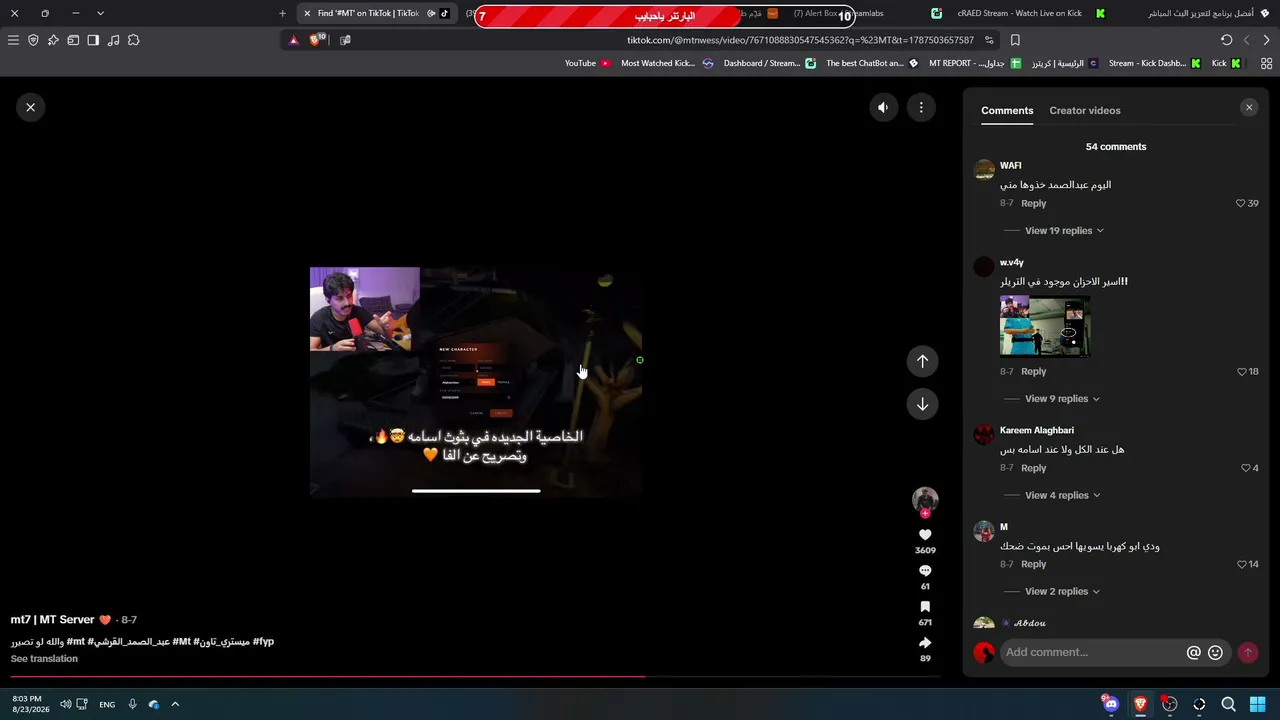The height and width of the screenshot is (720, 1280).
Task: Open Brave VPN shield icon in toolbar
Action: point(33,40)
